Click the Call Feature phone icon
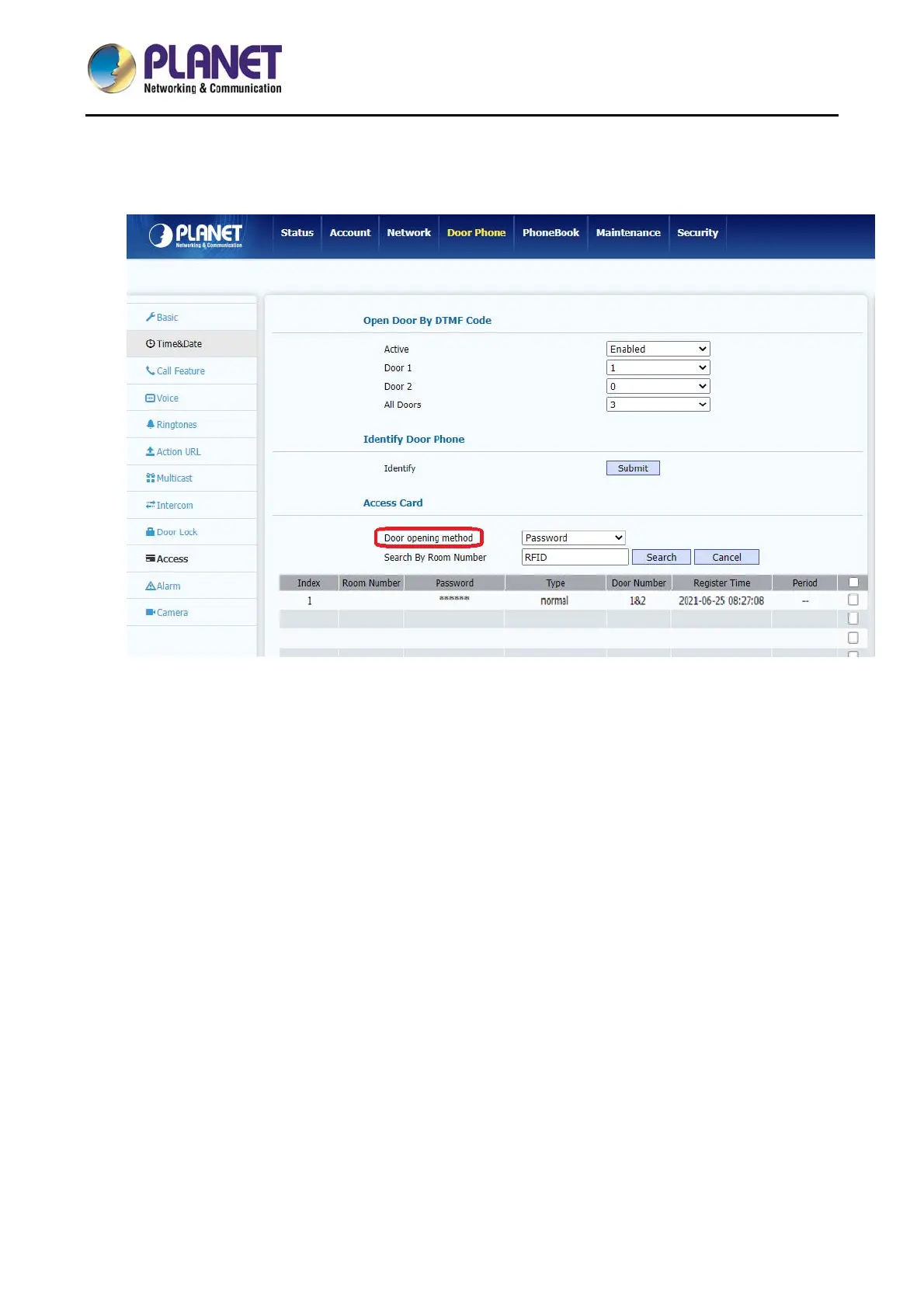924x1308 pixels. pyautogui.click(x=151, y=370)
